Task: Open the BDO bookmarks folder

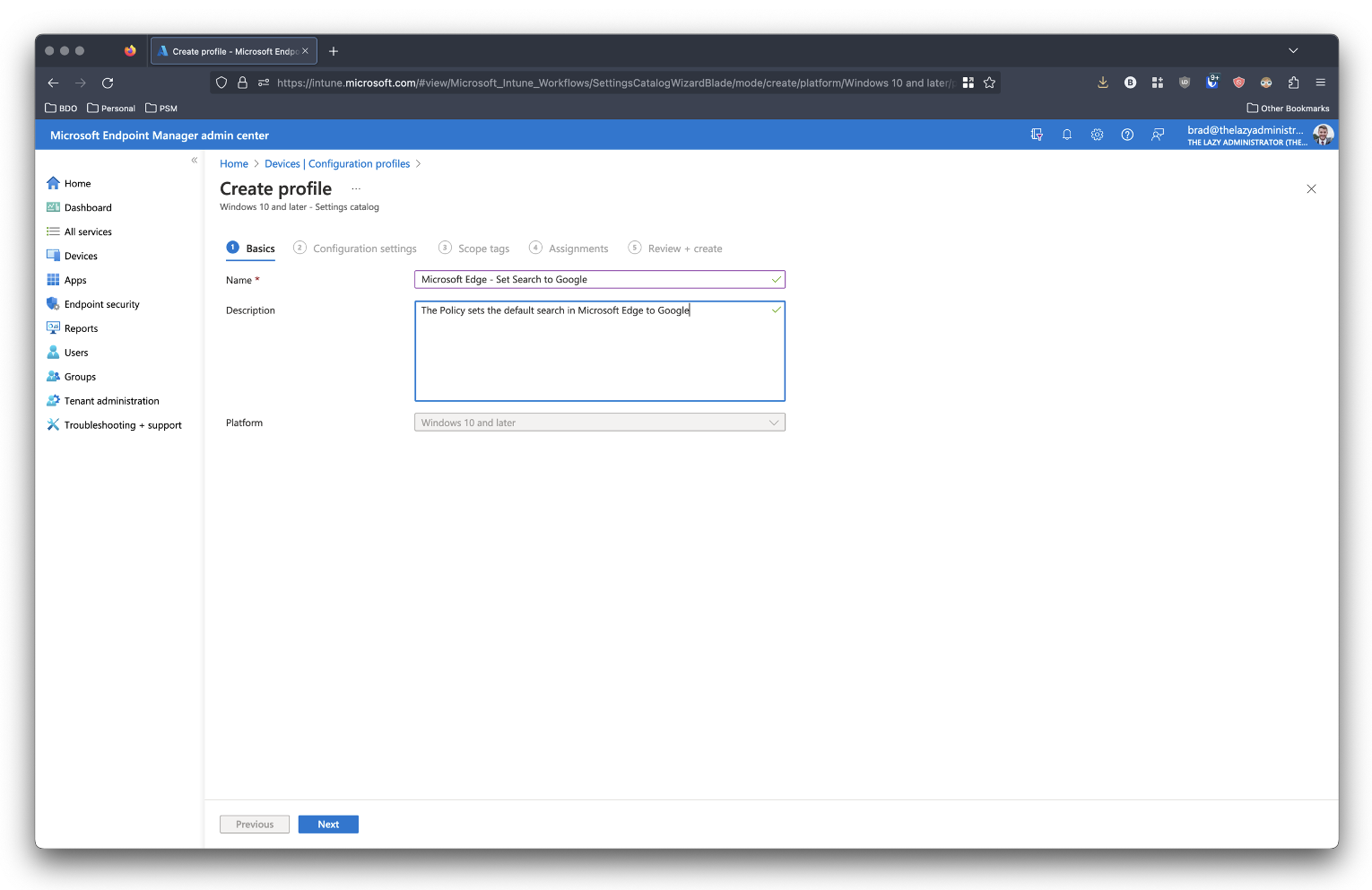Action: click(x=61, y=108)
